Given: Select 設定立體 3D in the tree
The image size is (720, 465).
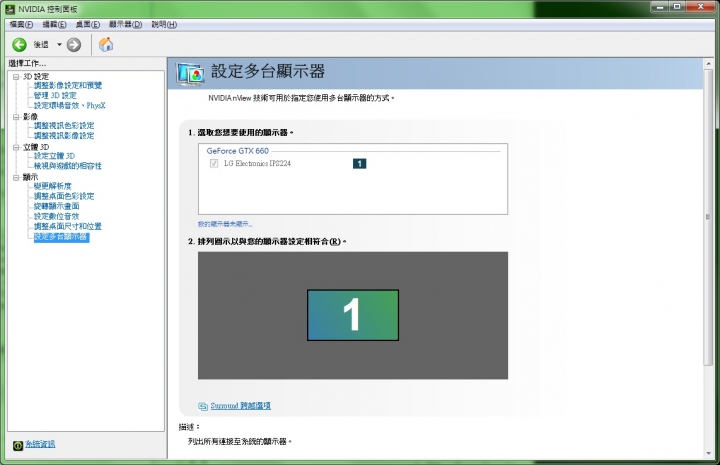Looking at the screenshot, I should click(54, 156).
